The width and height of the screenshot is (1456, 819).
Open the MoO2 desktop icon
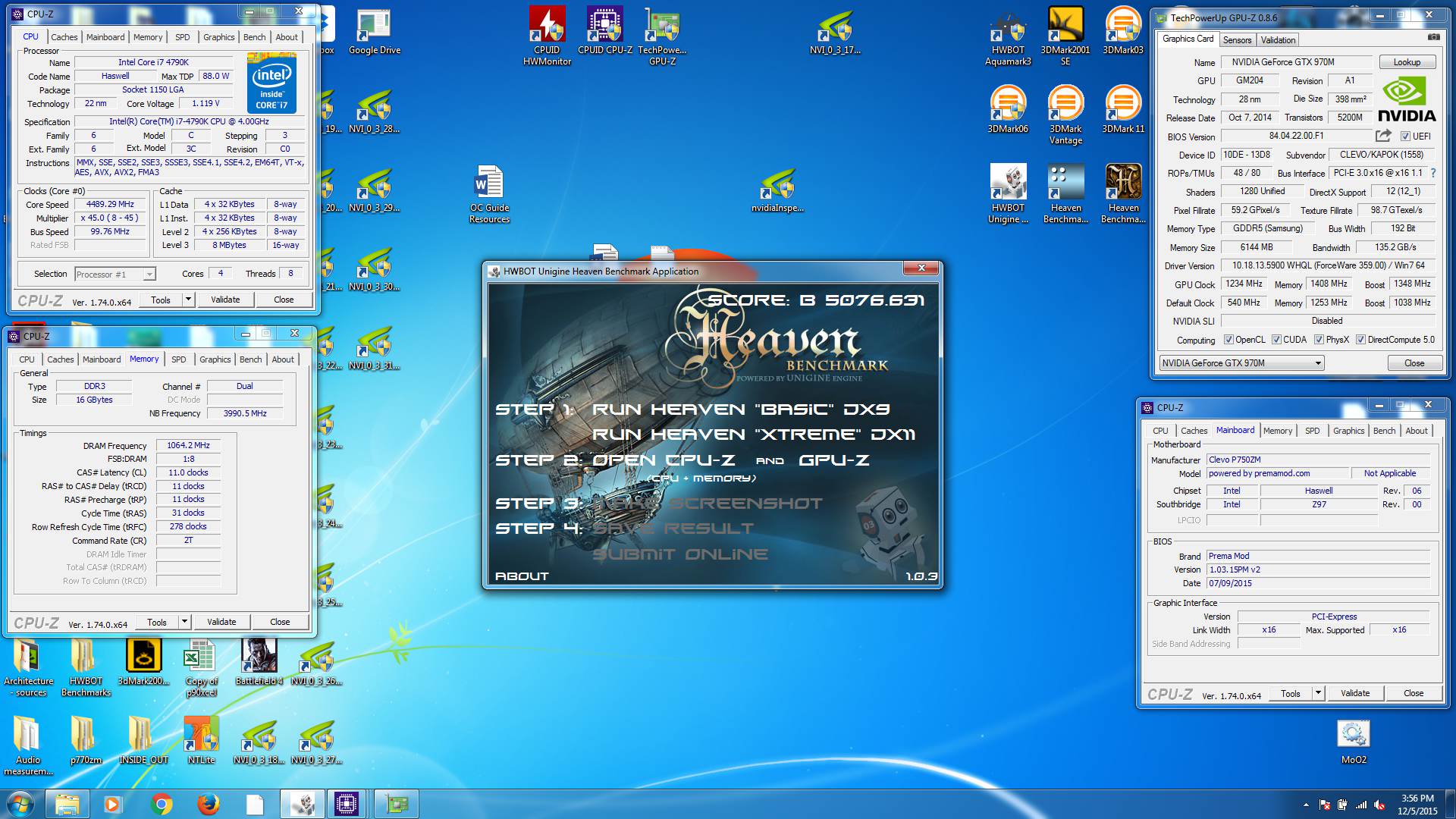(1354, 742)
